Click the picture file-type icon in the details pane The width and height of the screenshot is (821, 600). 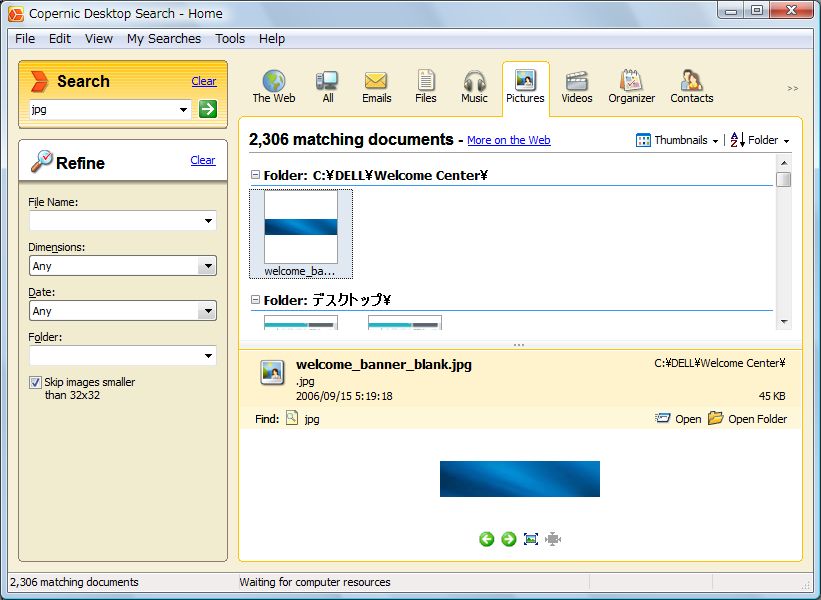coord(272,373)
